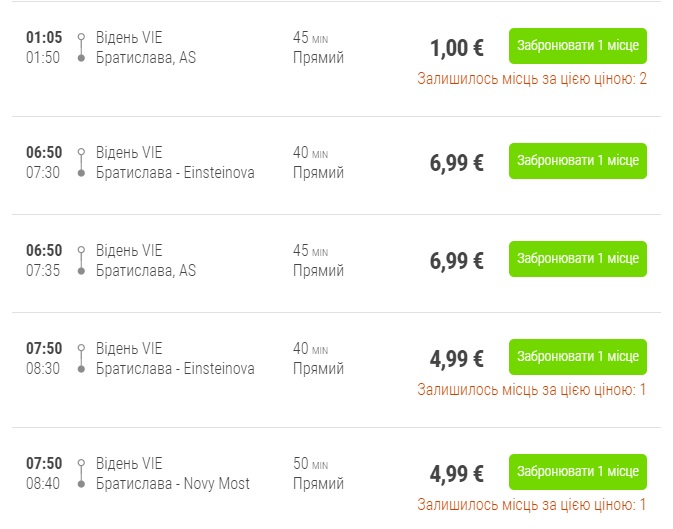Click "Прямий" label on the 50 min trip
The height and width of the screenshot is (529, 673).
[318, 484]
